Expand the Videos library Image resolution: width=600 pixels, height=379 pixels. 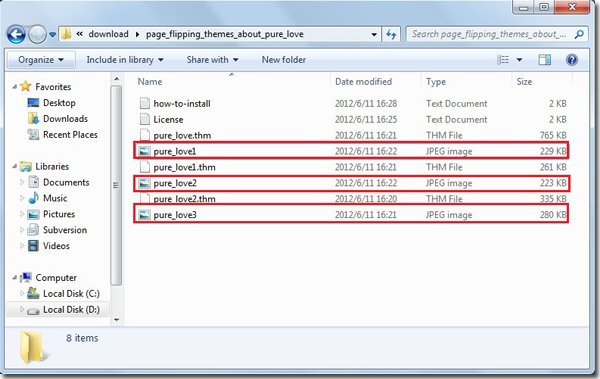tap(22, 246)
